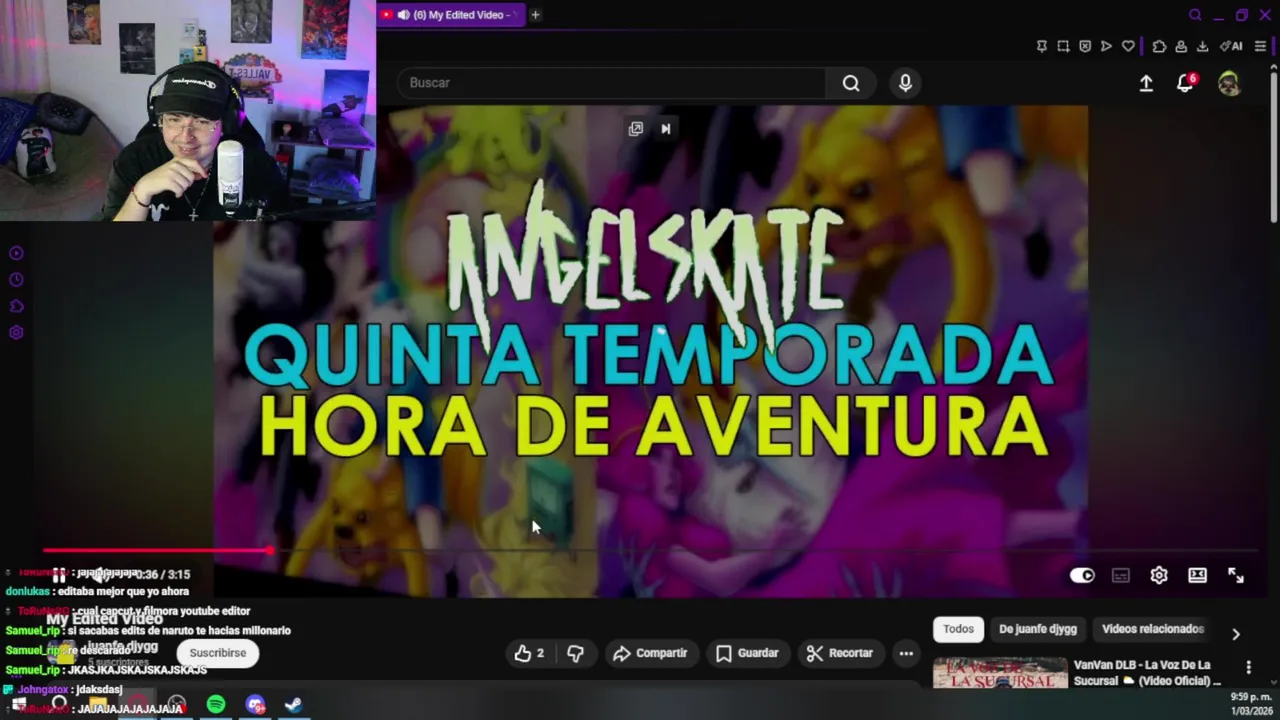The height and width of the screenshot is (720, 1280).
Task: Click the Compartir share button
Action: click(x=650, y=653)
